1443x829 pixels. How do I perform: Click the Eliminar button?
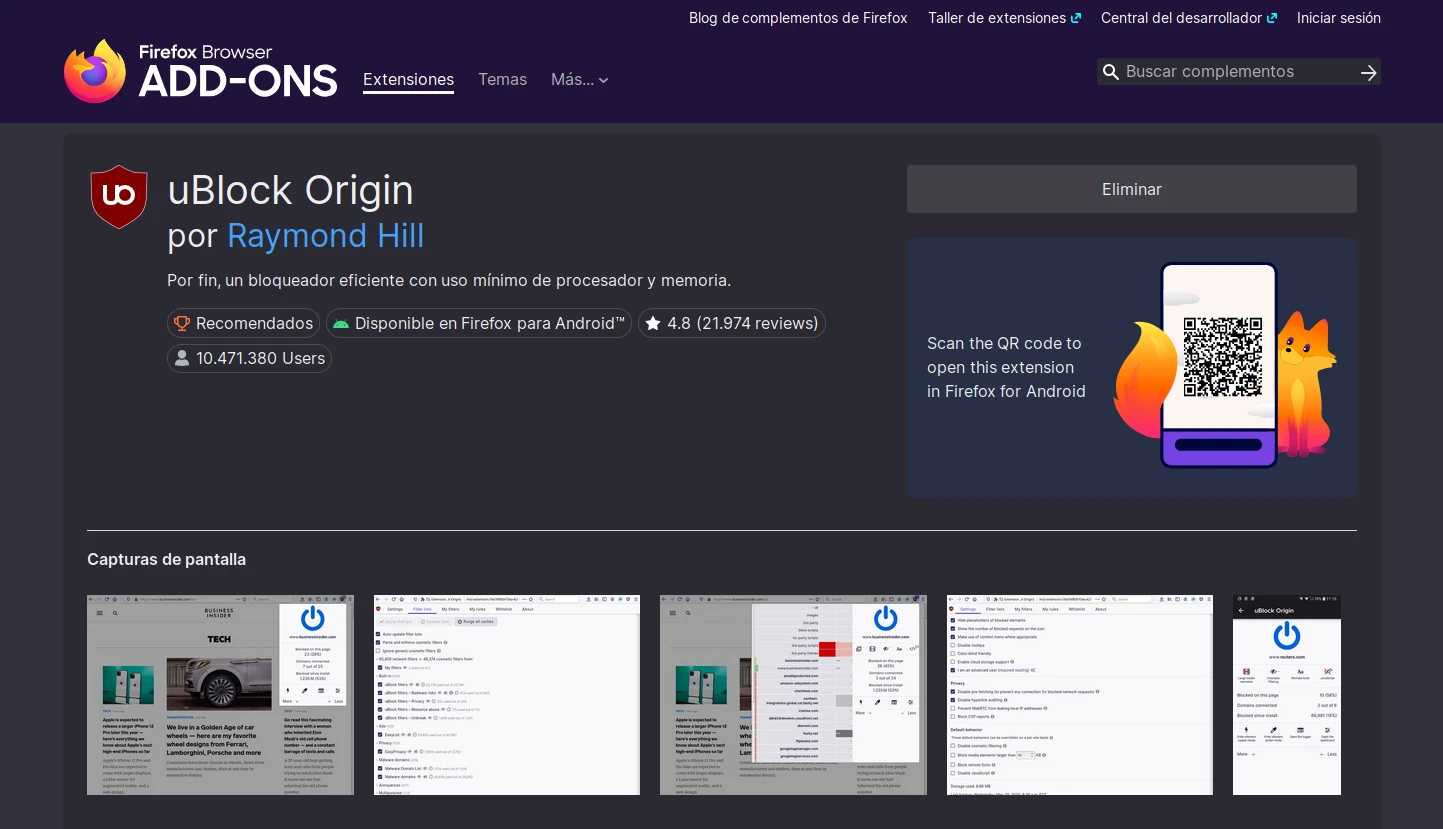point(1131,189)
